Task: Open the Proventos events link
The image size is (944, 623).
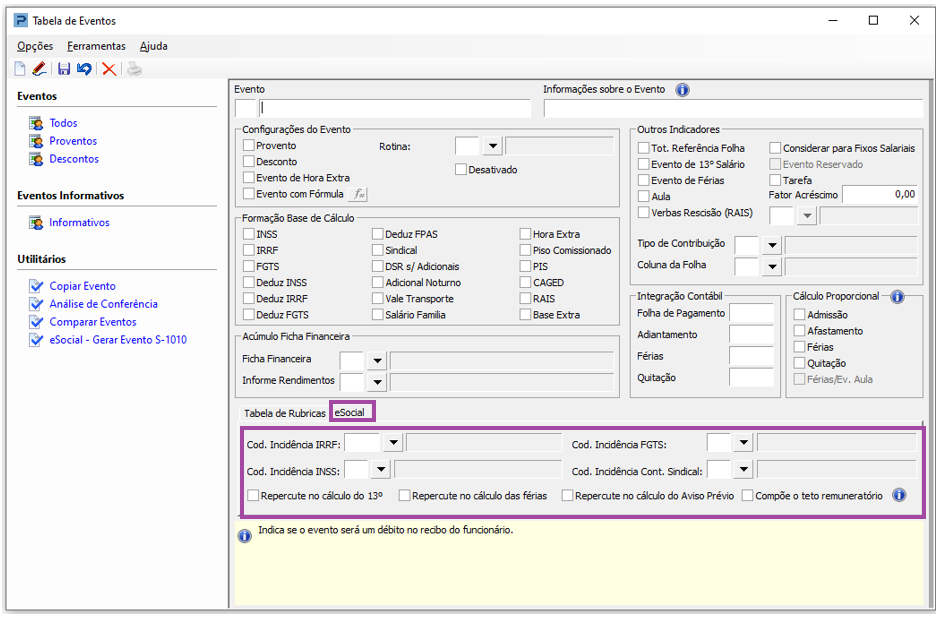Action: [73, 141]
